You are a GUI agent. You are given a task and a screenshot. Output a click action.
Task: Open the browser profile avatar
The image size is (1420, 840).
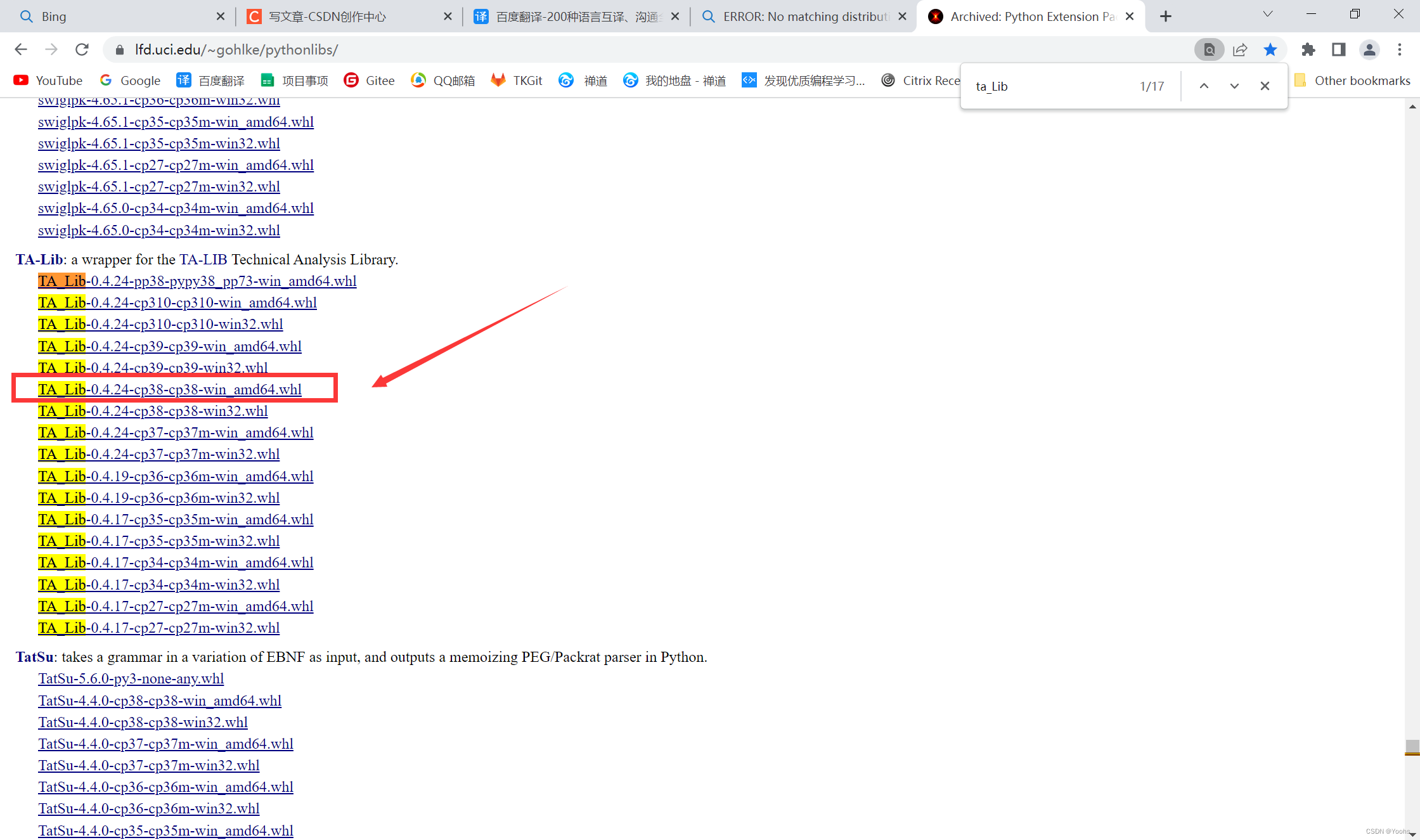pyautogui.click(x=1369, y=49)
